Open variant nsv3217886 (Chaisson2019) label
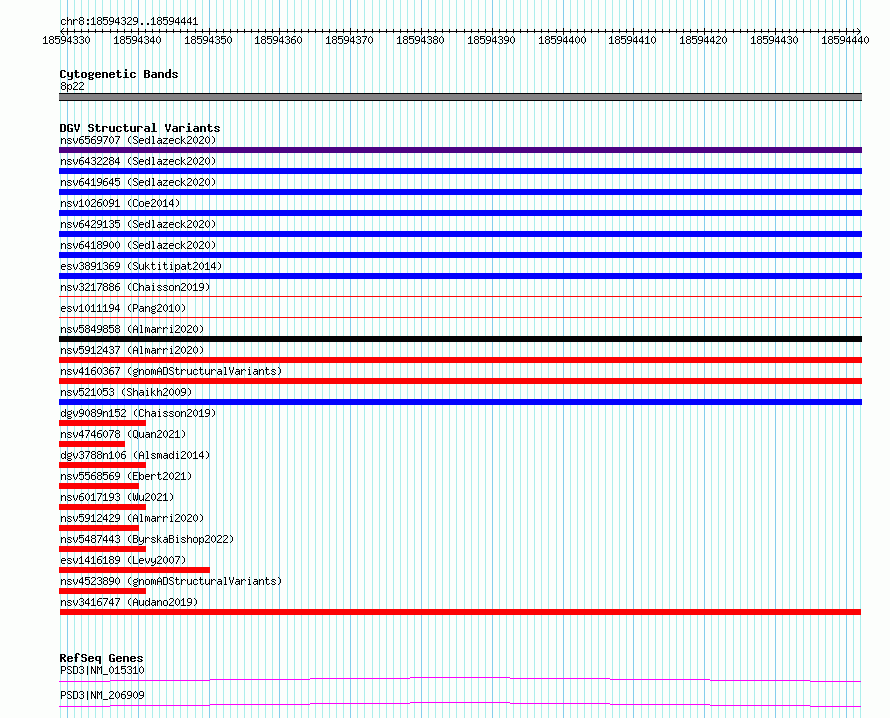The height and width of the screenshot is (718, 890). pos(135,287)
